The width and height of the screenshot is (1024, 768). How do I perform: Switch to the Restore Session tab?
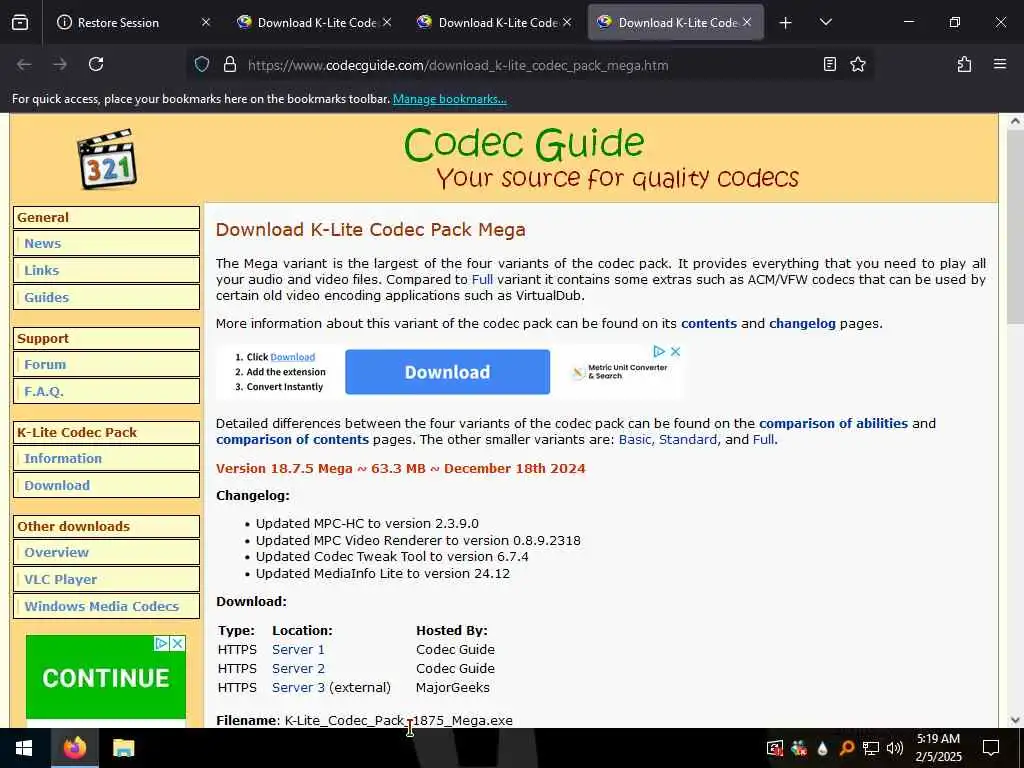click(118, 22)
